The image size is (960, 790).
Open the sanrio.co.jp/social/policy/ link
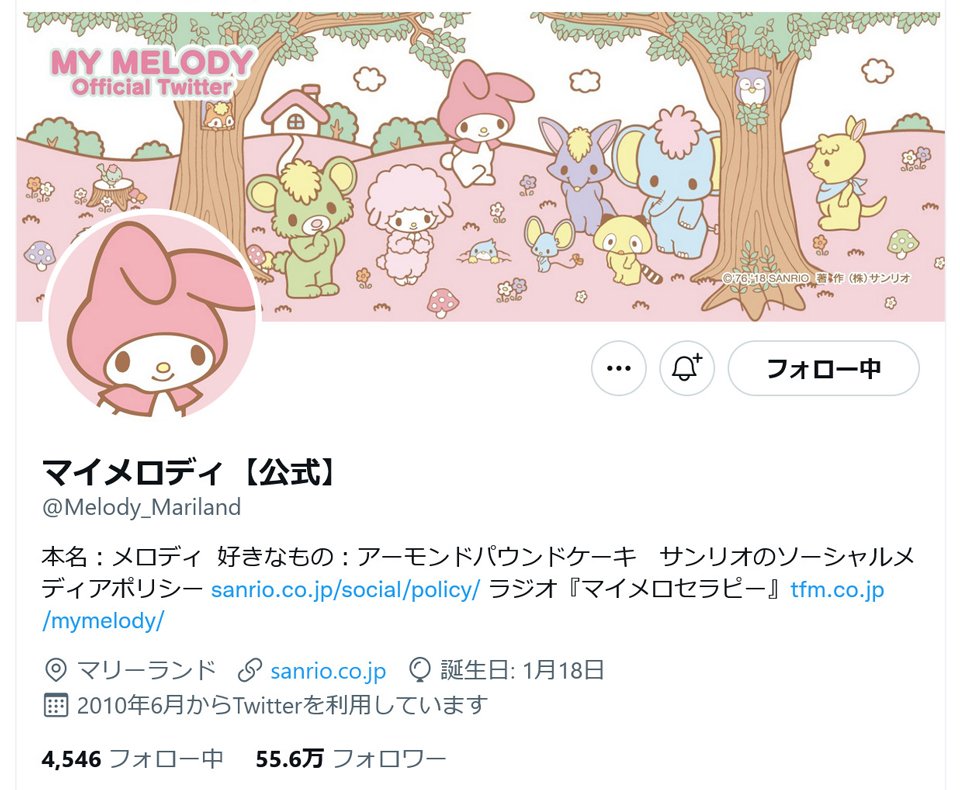click(345, 589)
